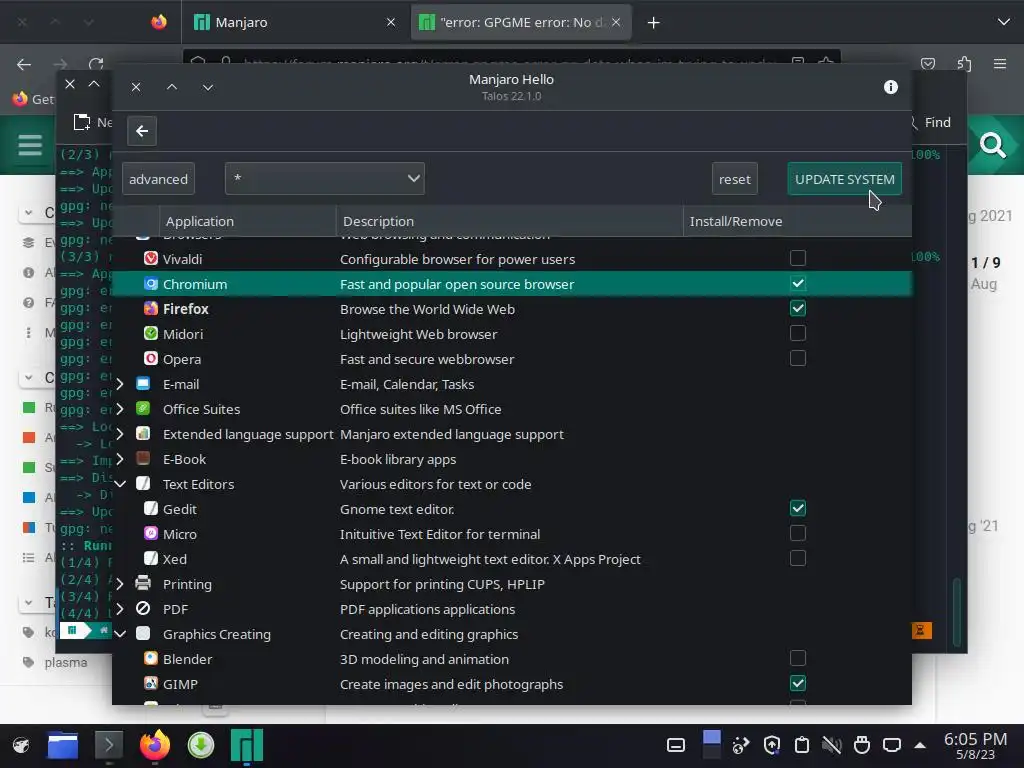Click the Manjaro Hello taskbar icon

click(x=247, y=745)
